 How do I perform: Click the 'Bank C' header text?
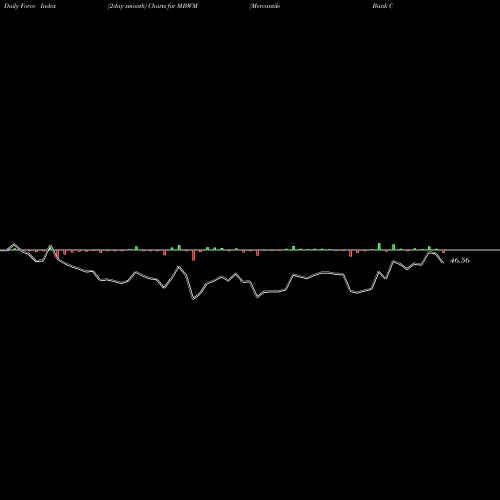(383, 6)
